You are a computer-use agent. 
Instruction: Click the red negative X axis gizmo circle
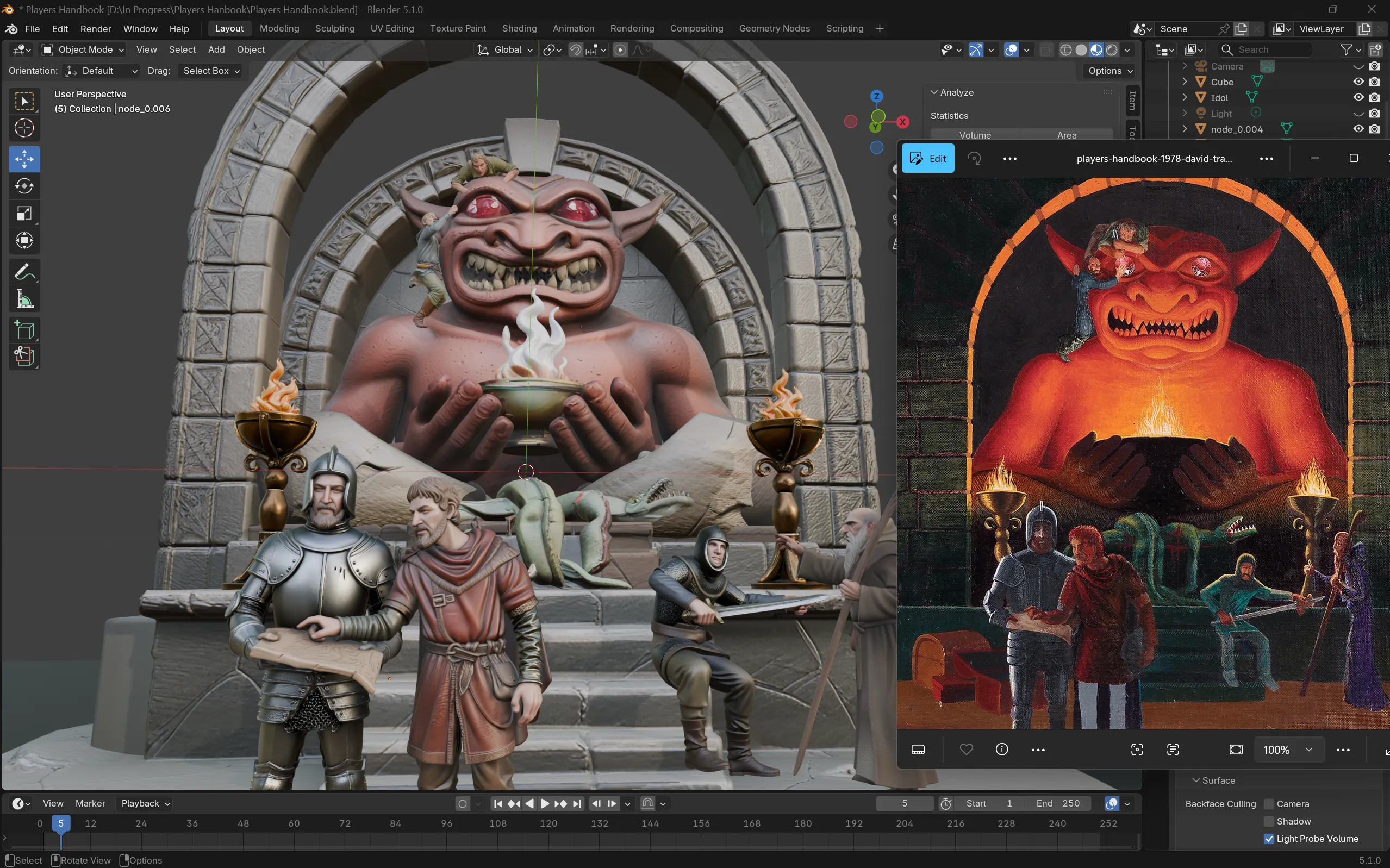[x=850, y=122]
